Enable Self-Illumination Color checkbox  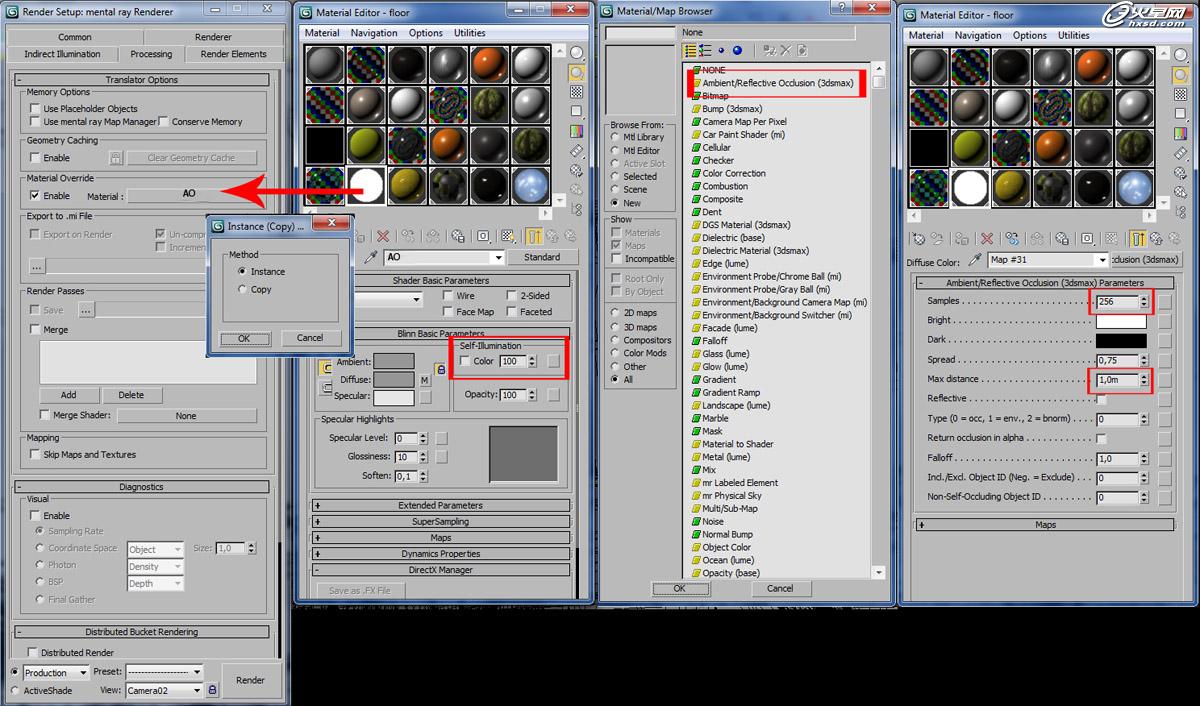(x=465, y=361)
